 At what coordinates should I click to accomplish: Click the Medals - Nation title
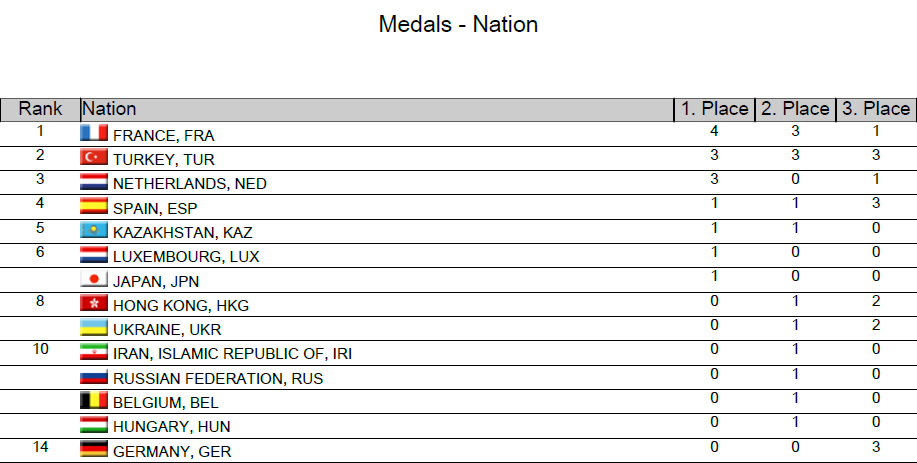[x=458, y=24]
